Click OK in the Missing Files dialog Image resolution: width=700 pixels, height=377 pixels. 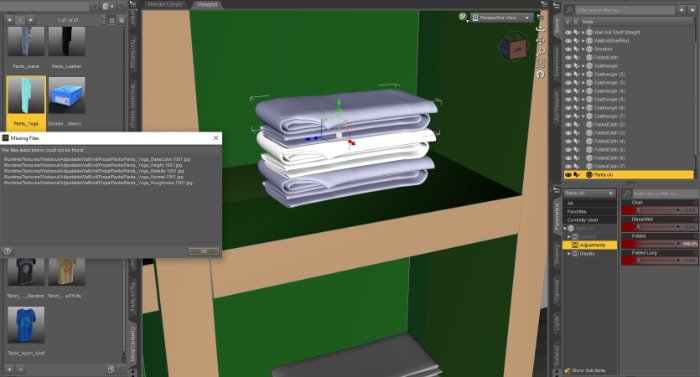(204, 251)
